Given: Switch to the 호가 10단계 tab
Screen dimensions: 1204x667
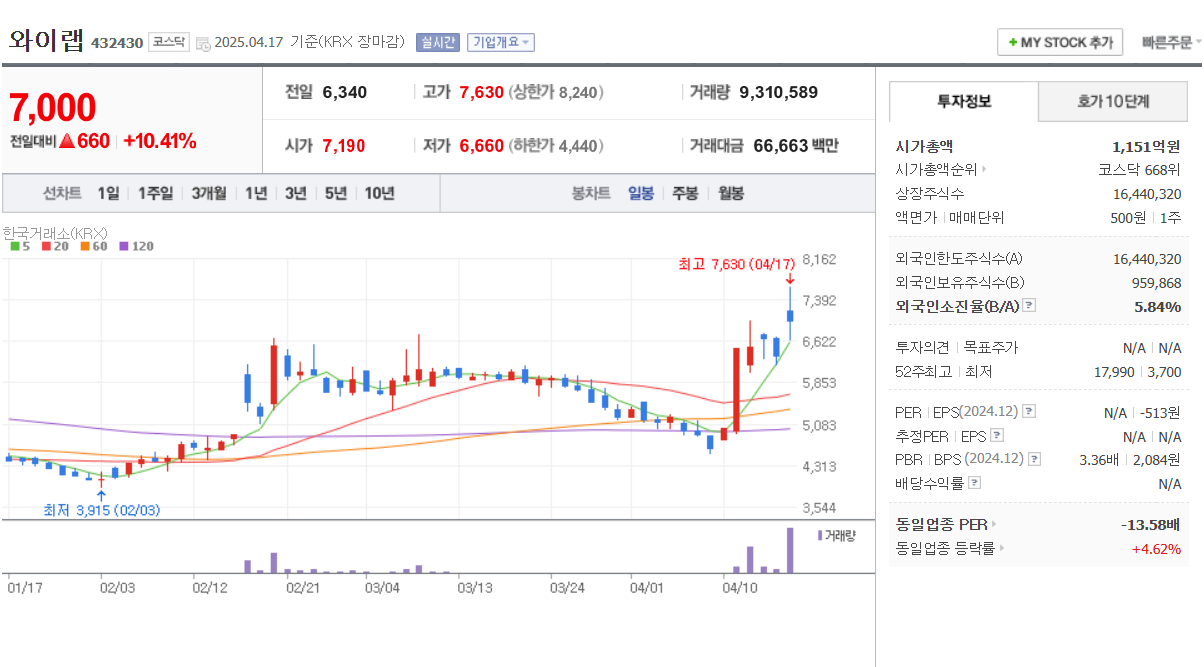Looking at the screenshot, I should pyautogui.click(x=1113, y=101).
